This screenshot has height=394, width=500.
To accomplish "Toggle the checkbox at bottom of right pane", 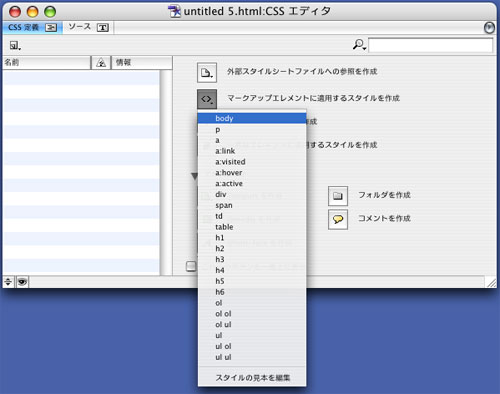I will 191,266.
